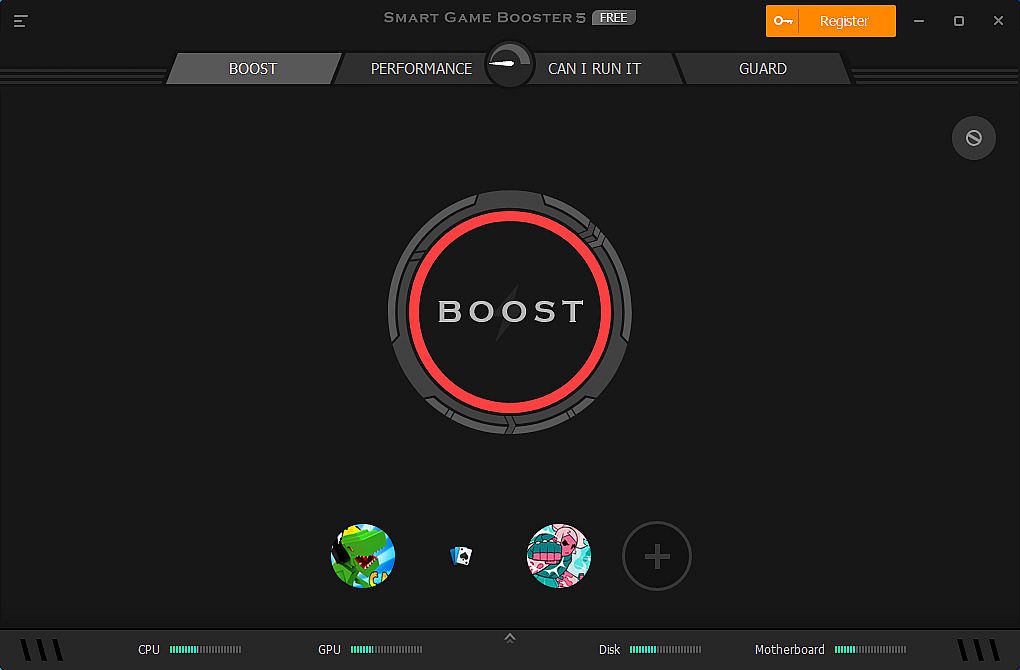This screenshot has width=1020, height=670.
Task: Expand the bottom panel double chevron
Action: tap(510, 638)
